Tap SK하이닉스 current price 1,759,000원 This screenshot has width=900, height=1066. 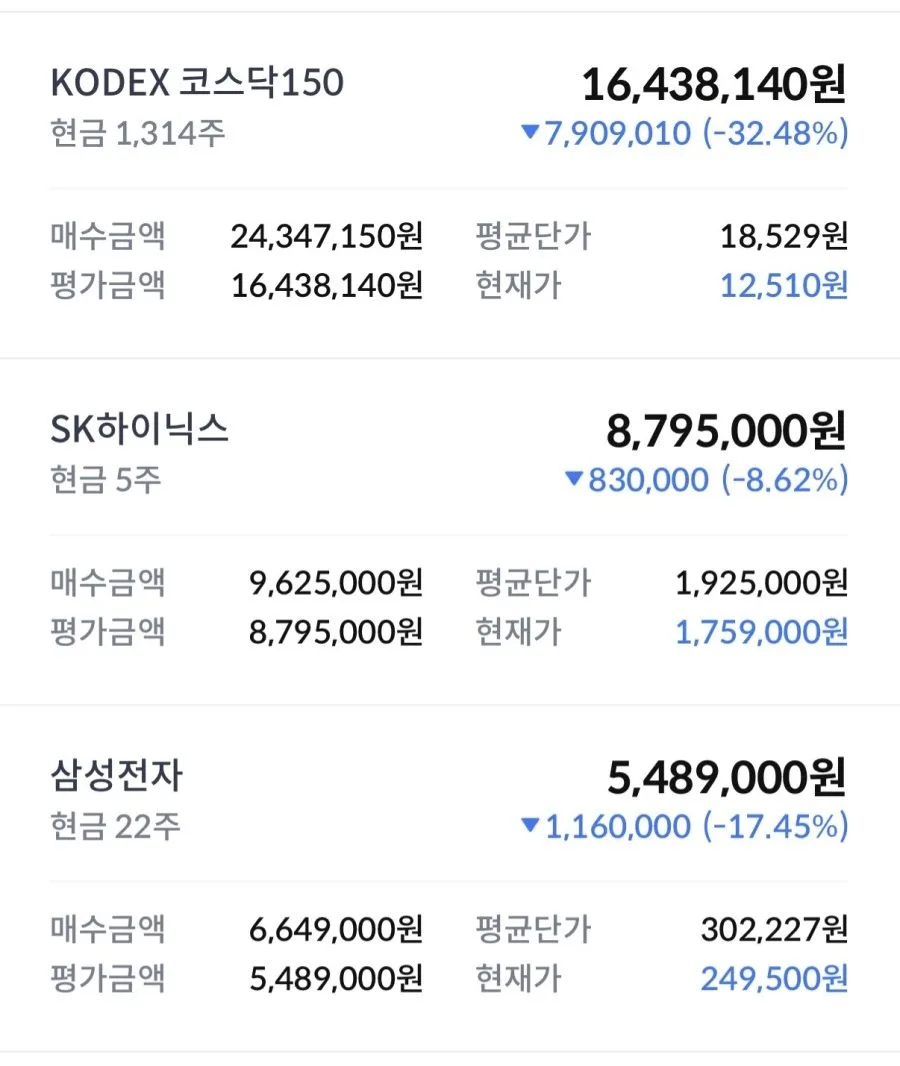(x=761, y=632)
